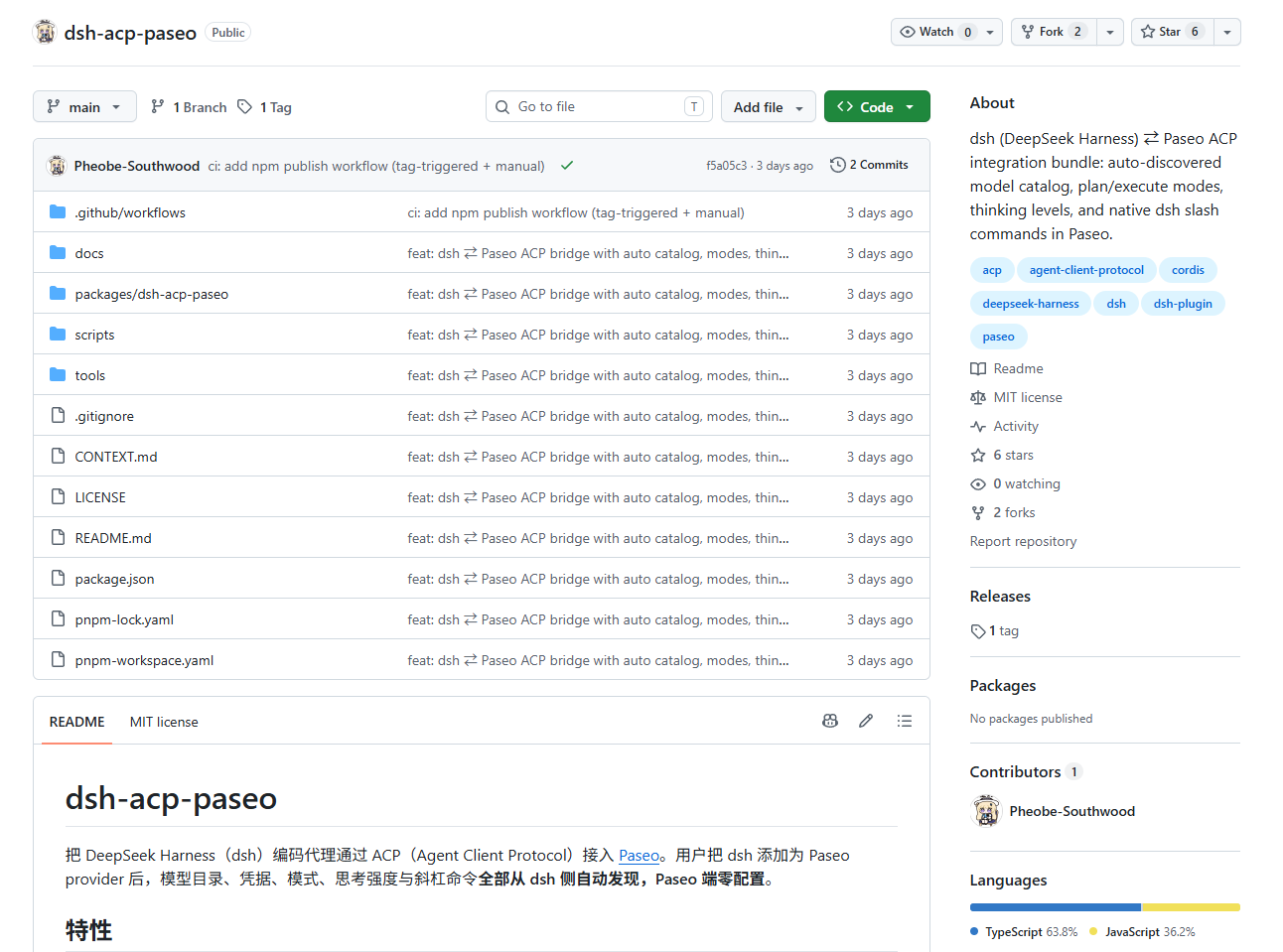Screen dimensions: 1283x952
Task: Expand the Watch notifications dropdown arrow
Action: coord(990,32)
